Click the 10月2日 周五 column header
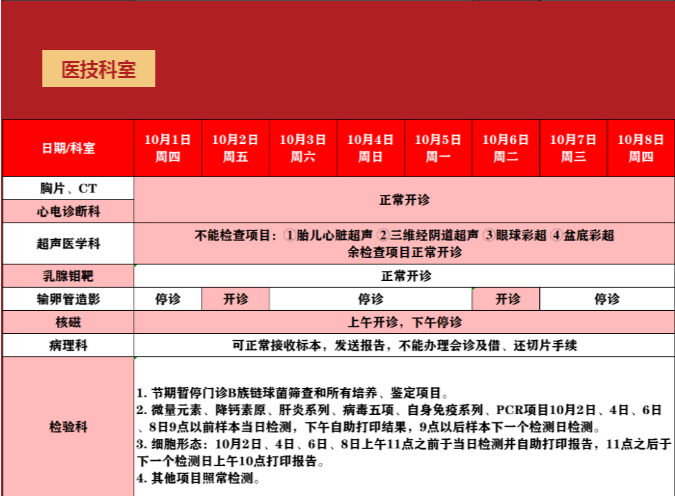 236,148
